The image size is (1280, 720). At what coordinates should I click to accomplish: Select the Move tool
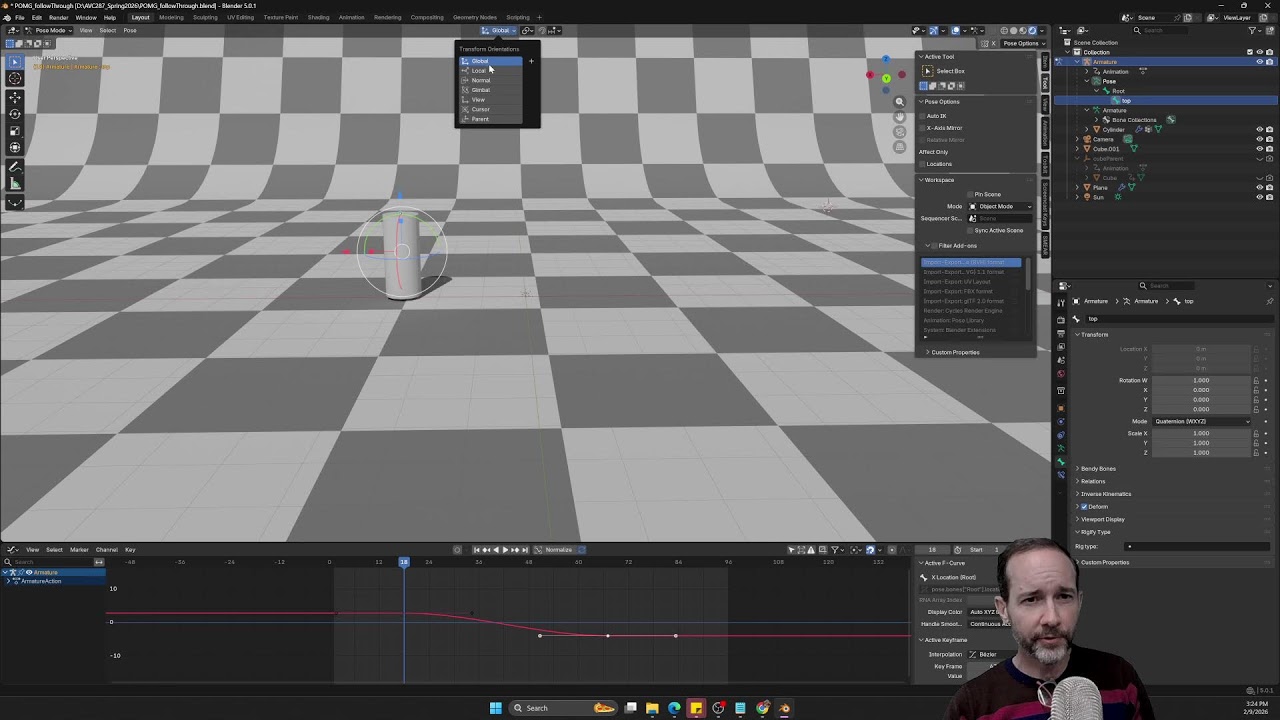coord(15,97)
